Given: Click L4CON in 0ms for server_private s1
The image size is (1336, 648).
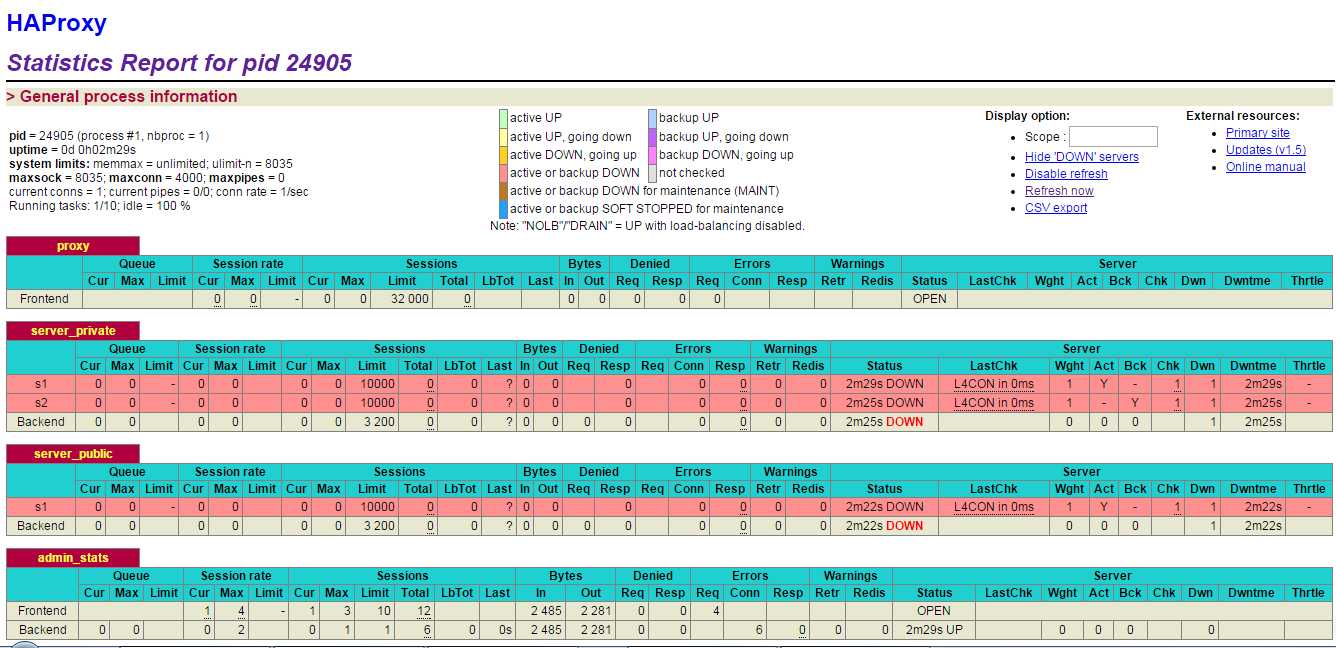Looking at the screenshot, I should (x=994, y=384).
